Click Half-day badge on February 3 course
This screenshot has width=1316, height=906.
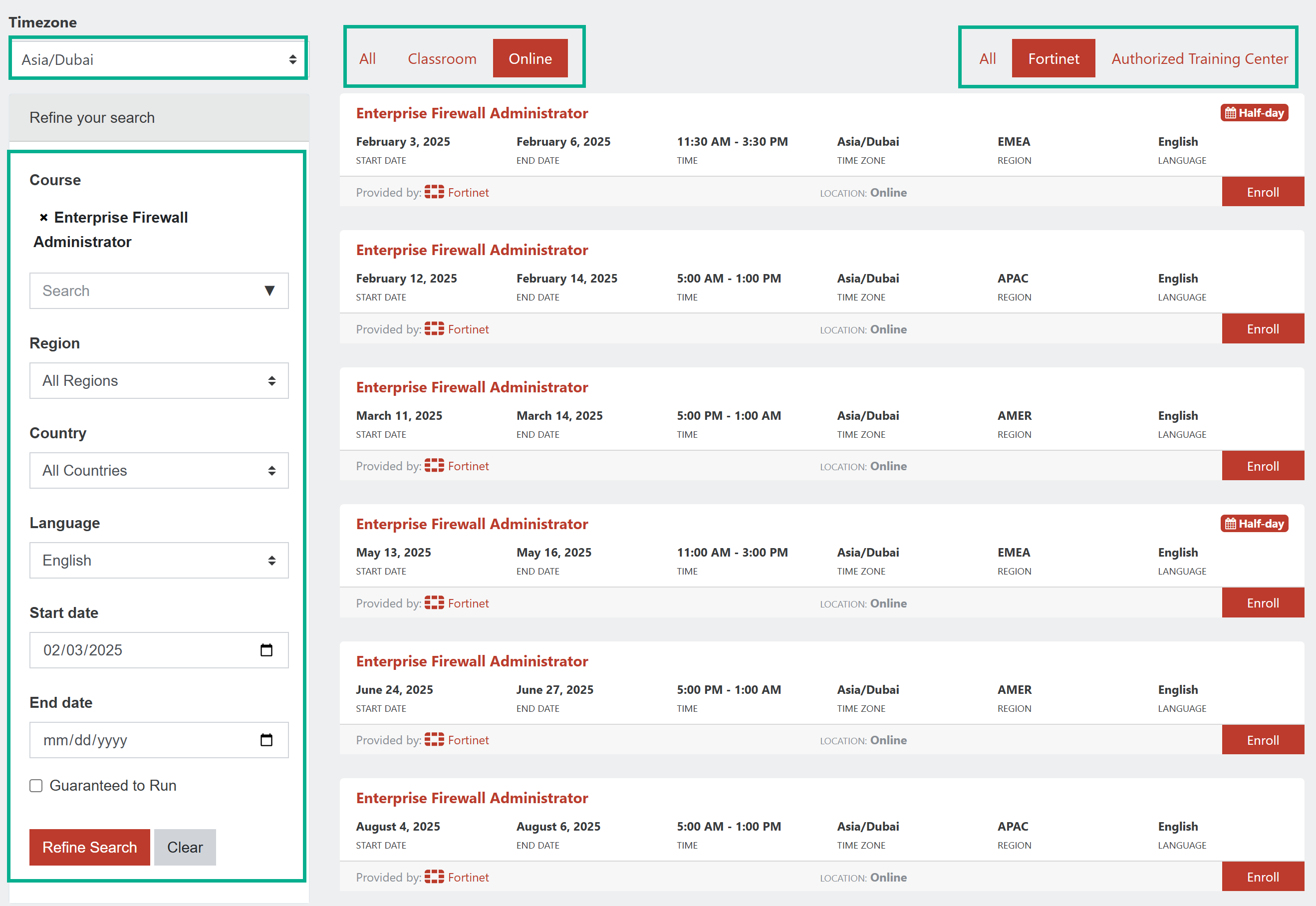1254,113
